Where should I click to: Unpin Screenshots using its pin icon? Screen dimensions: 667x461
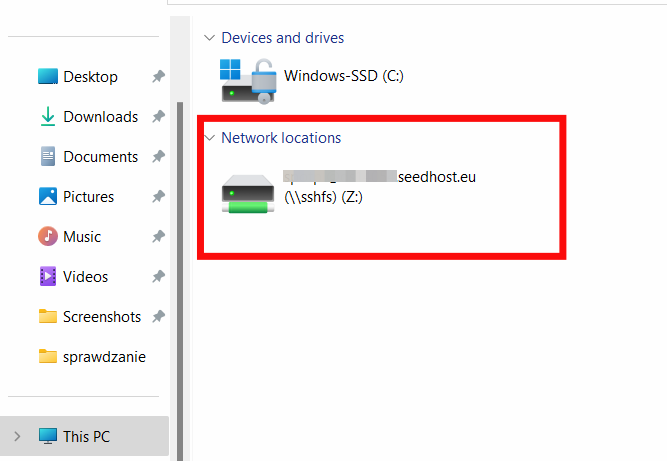point(158,317)
